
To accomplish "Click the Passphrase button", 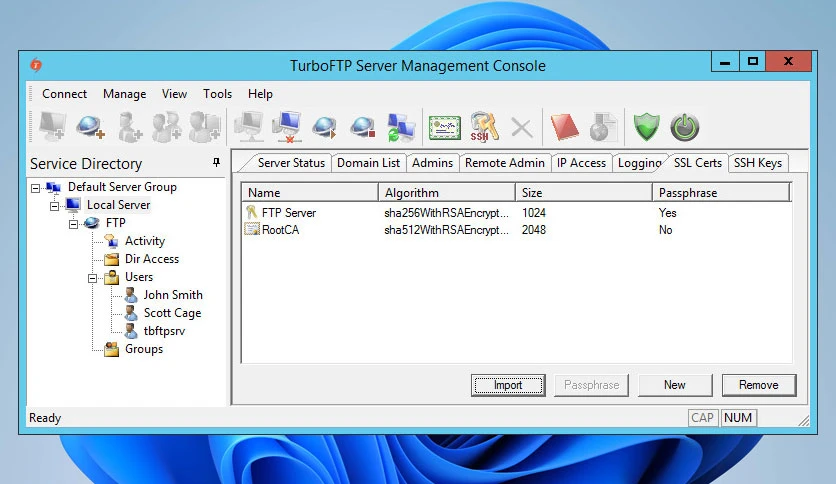I will tap(592, 385).
